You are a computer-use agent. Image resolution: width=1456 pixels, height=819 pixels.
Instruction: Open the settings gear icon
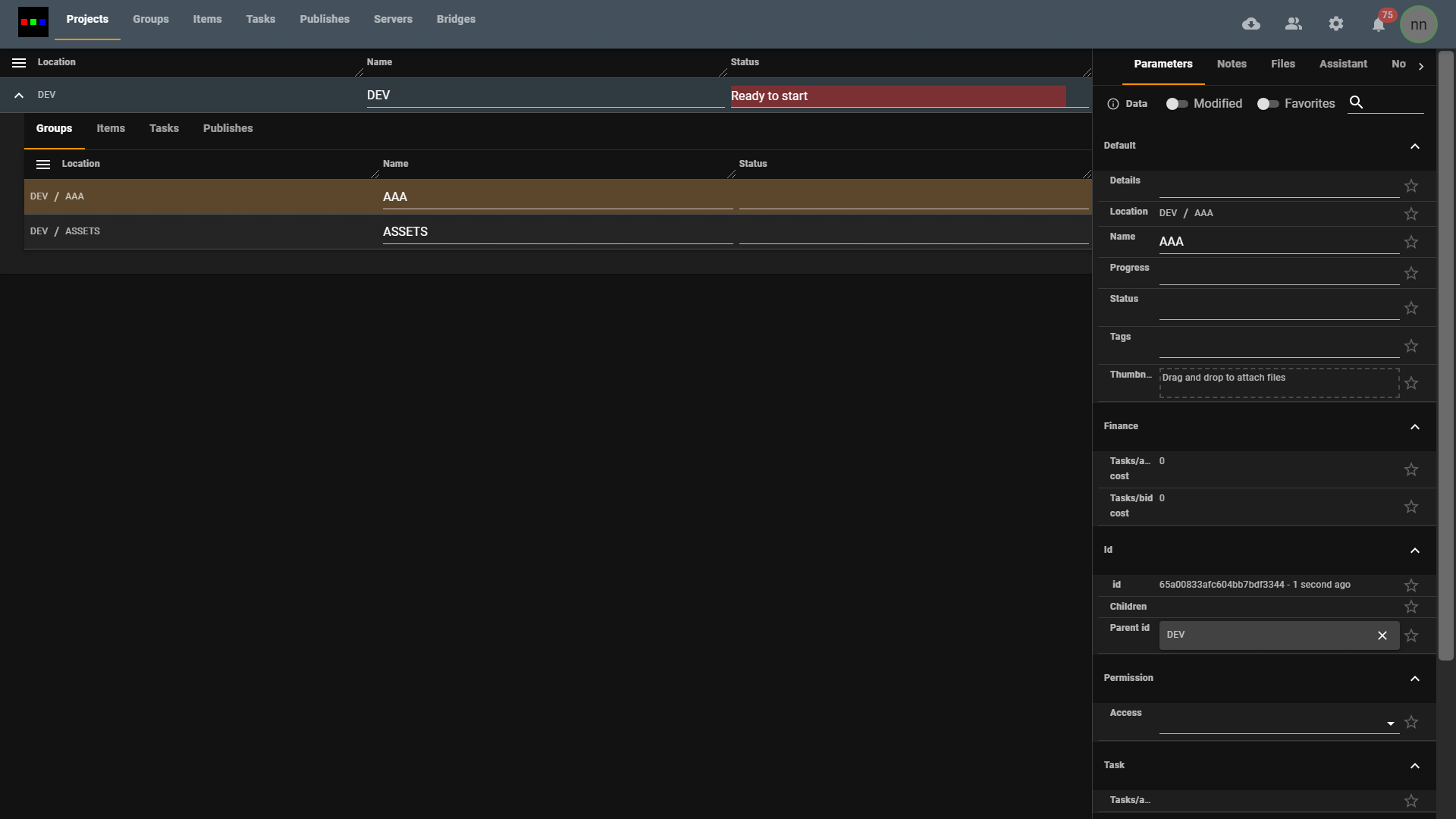tap(1336, 24)
